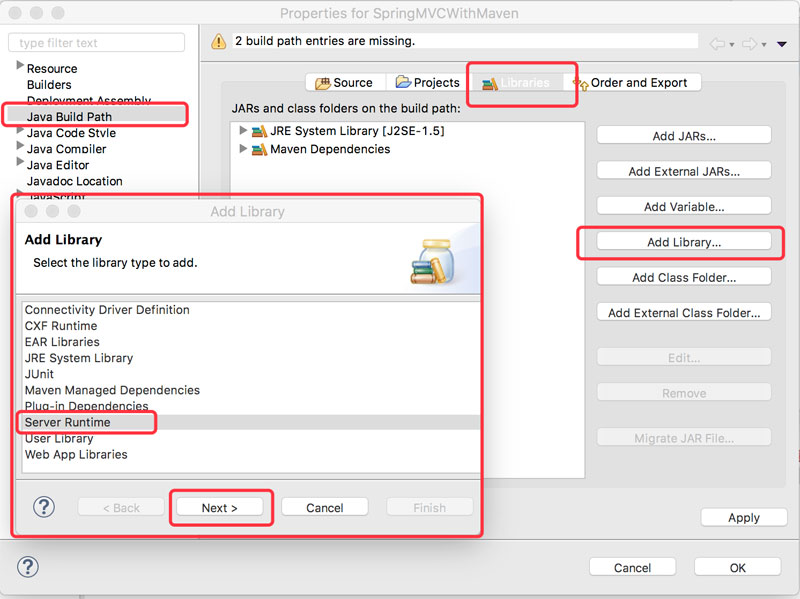Click the help icon in the Add Library dialog

pyautogui.click(x=43, y=507)
